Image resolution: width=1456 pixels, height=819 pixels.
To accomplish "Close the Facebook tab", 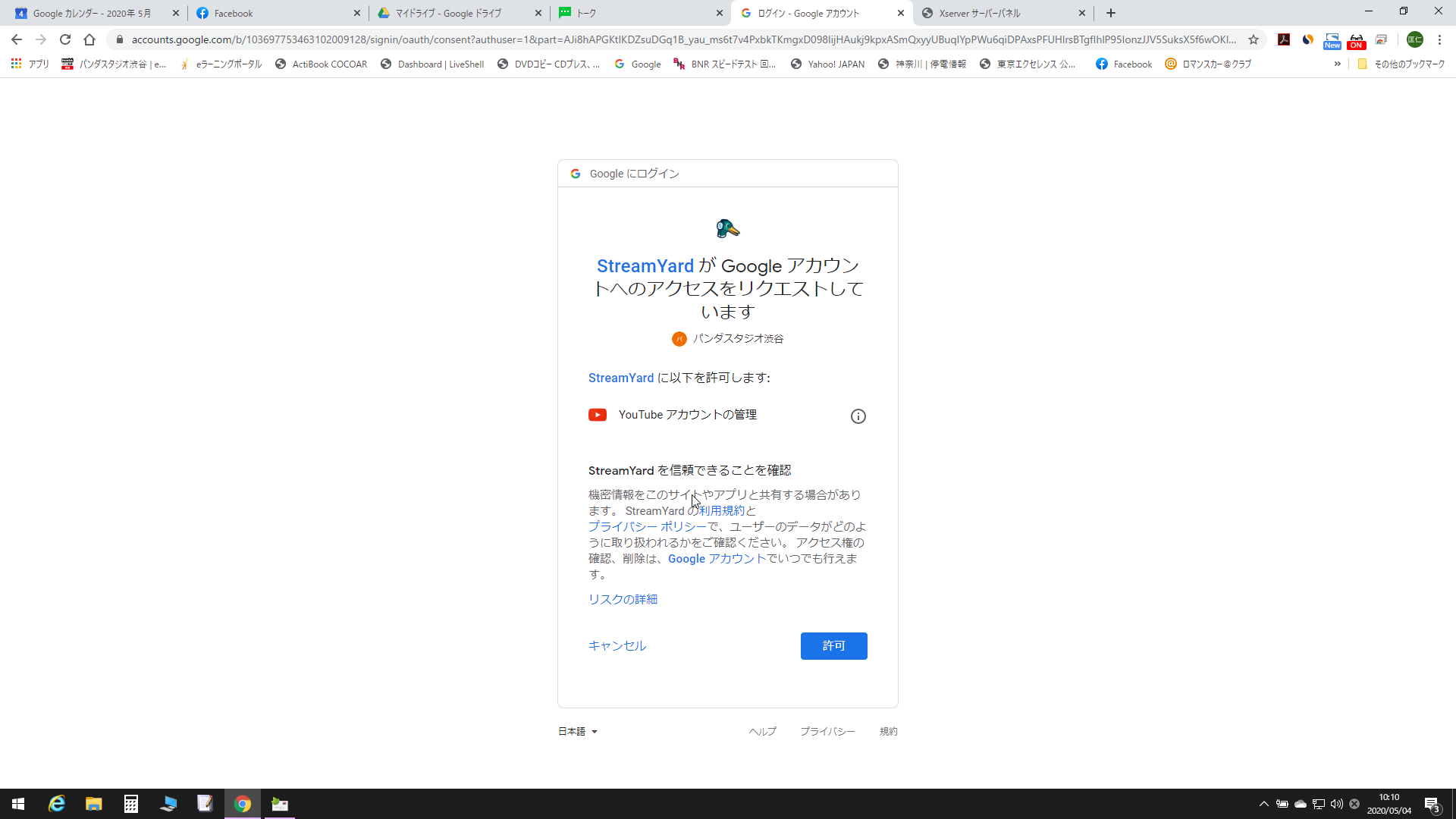I will pyautogui.click(x=357, y=13).
